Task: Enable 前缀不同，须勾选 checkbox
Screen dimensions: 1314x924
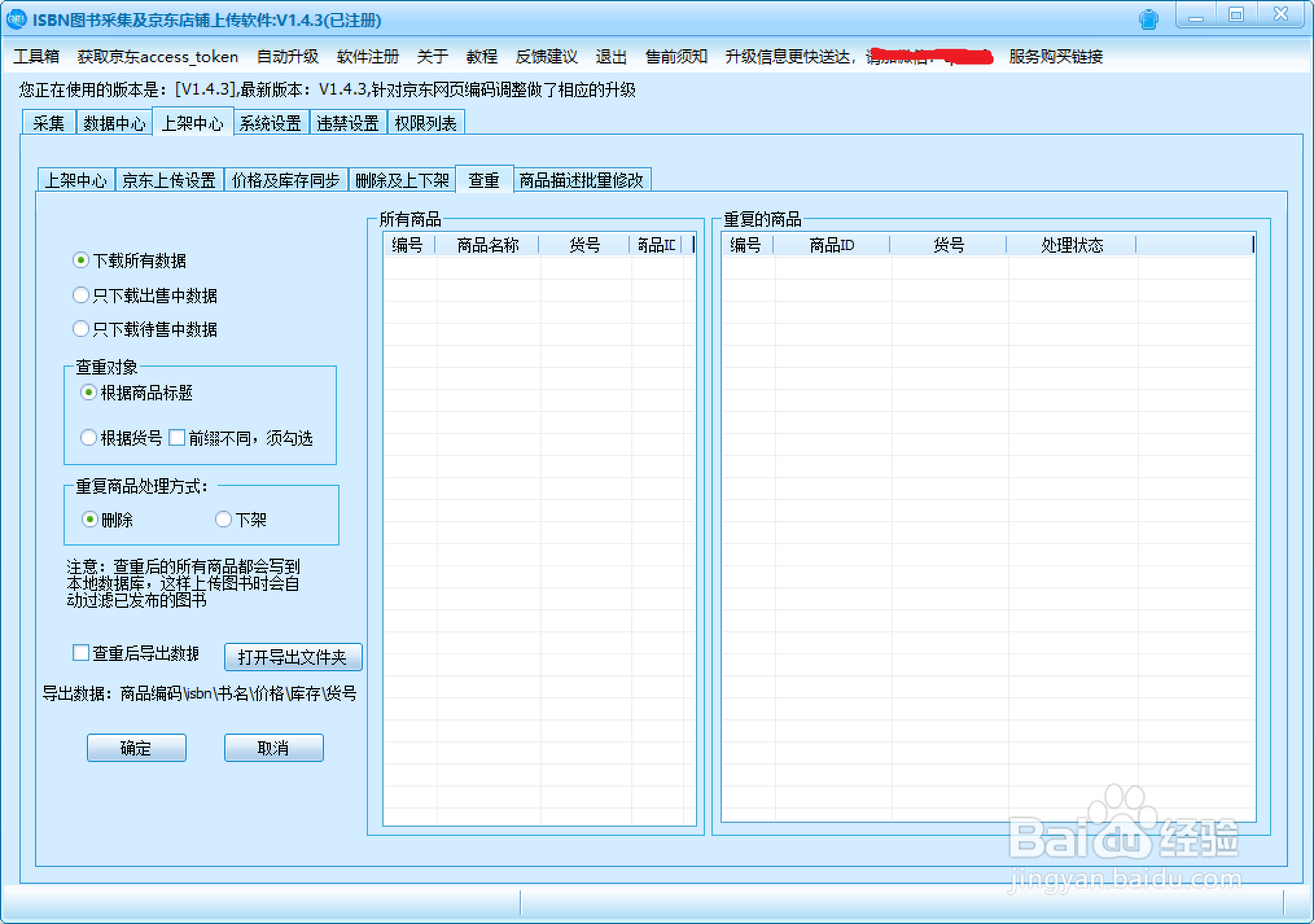Action: (x=177, y=438)
